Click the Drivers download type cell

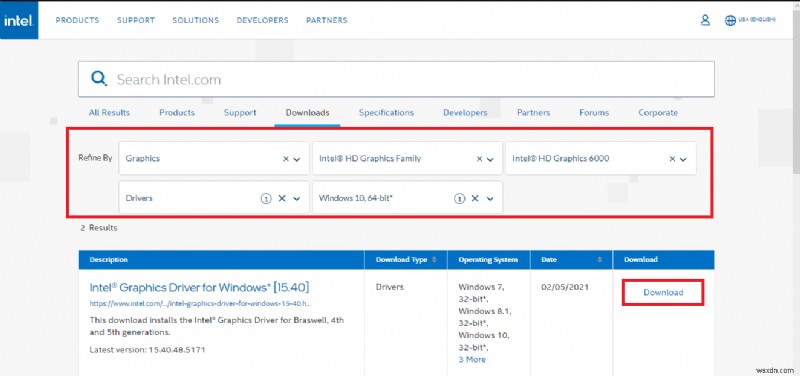(390, 287)
